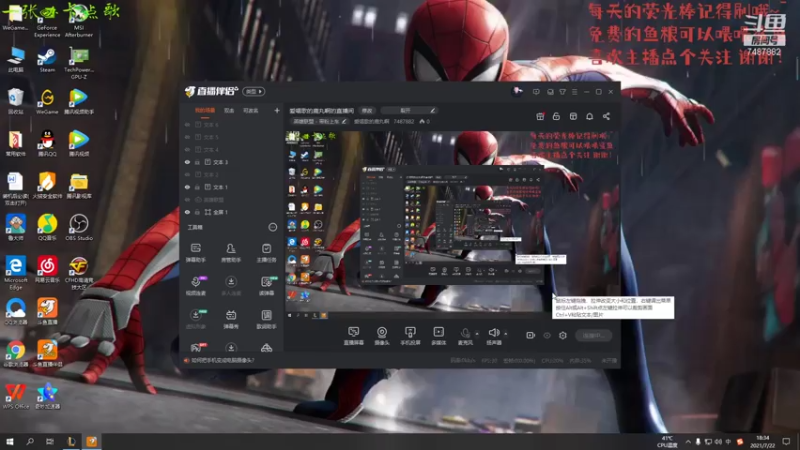Add a 手机投屏 phone mirroring source
This screenshot has height=450, width=800.
click(x=410, y=336)
